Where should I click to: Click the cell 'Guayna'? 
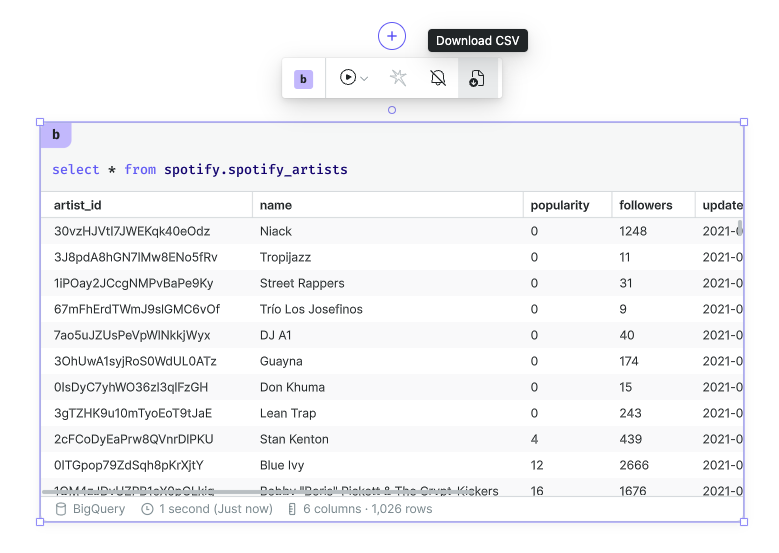[x=281, y=361]
